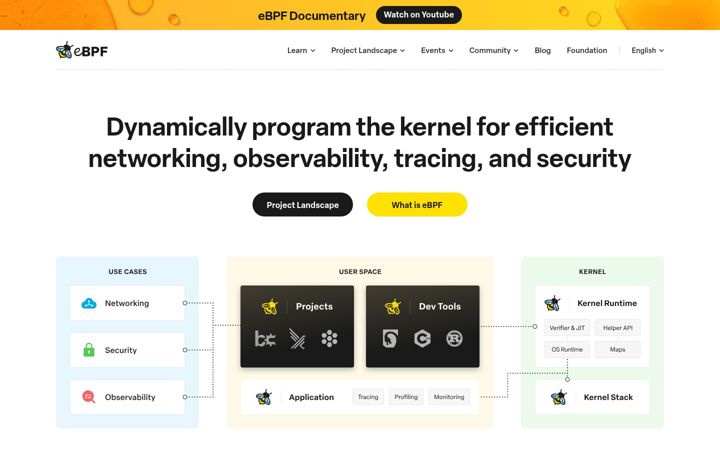Screen dimensions: 720x450
Task: Click the bee icon beside Kernel Stack
Action: point(559,397)
